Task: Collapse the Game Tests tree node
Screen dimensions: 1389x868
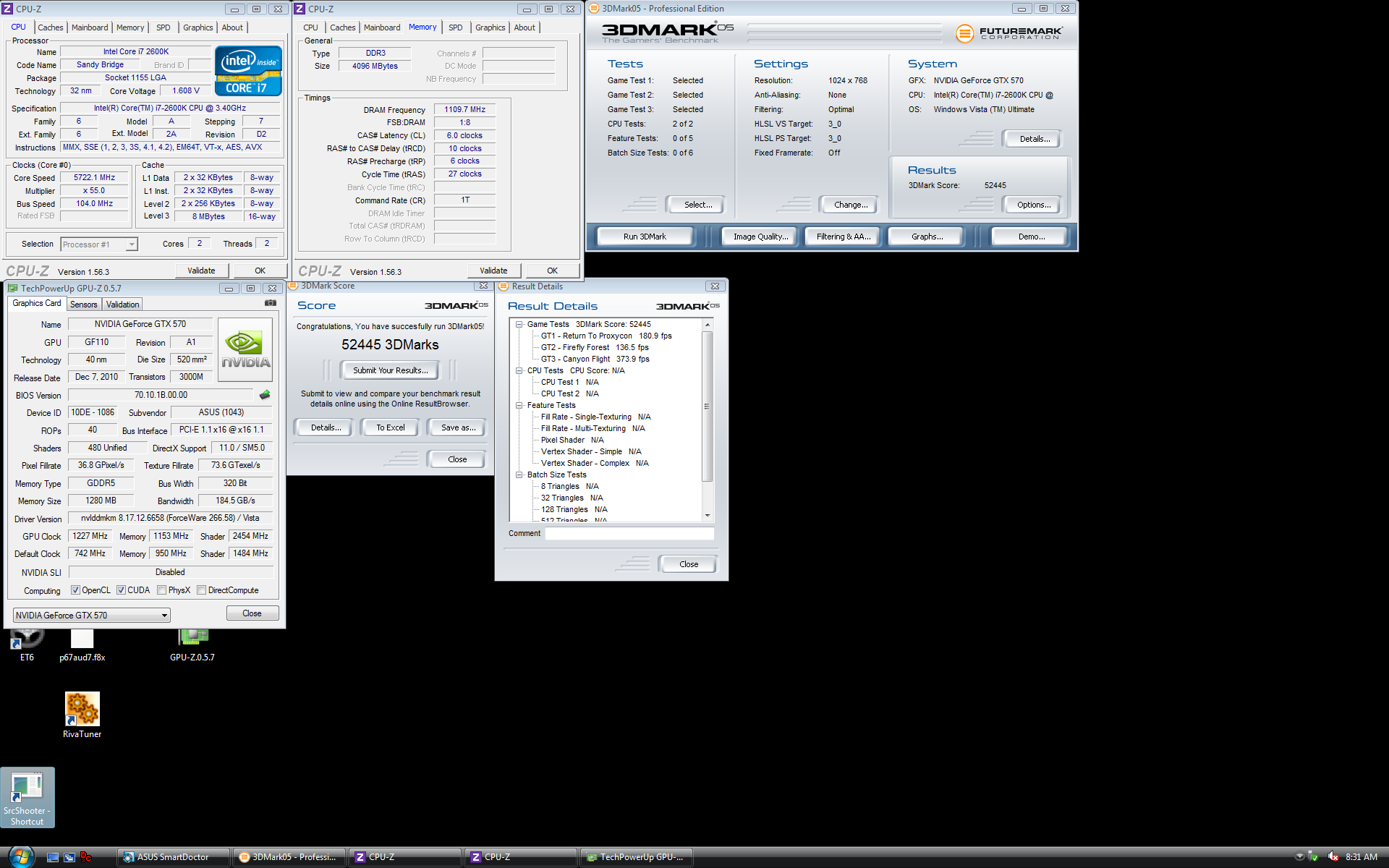Action: coord(519,325)
